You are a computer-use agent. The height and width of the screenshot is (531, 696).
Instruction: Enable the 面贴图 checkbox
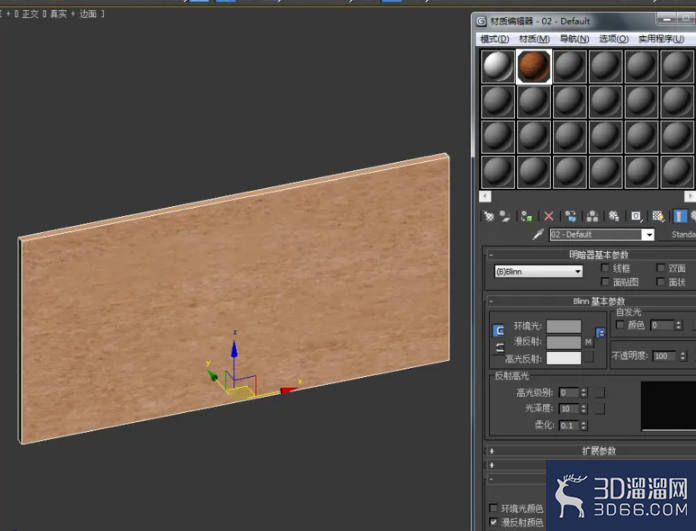tap(605, 281)
